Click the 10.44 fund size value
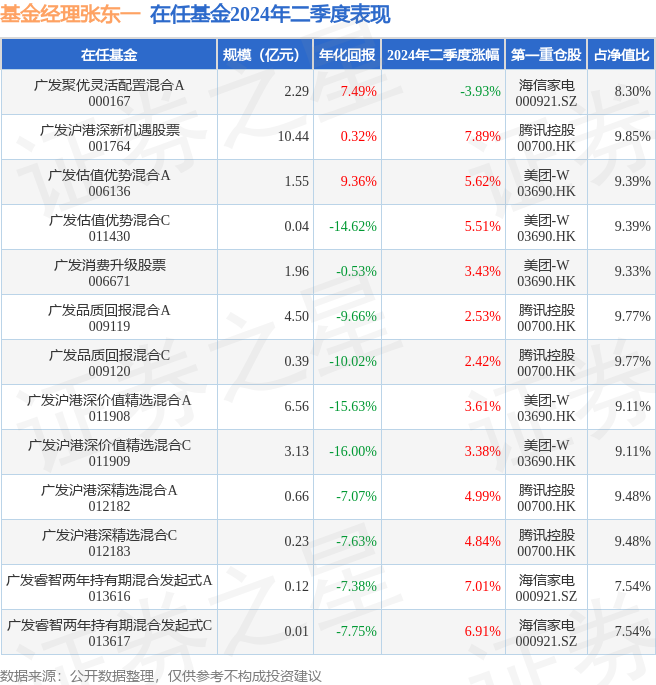The height and width of the screenshot is (685, 656). coord(293,136)
